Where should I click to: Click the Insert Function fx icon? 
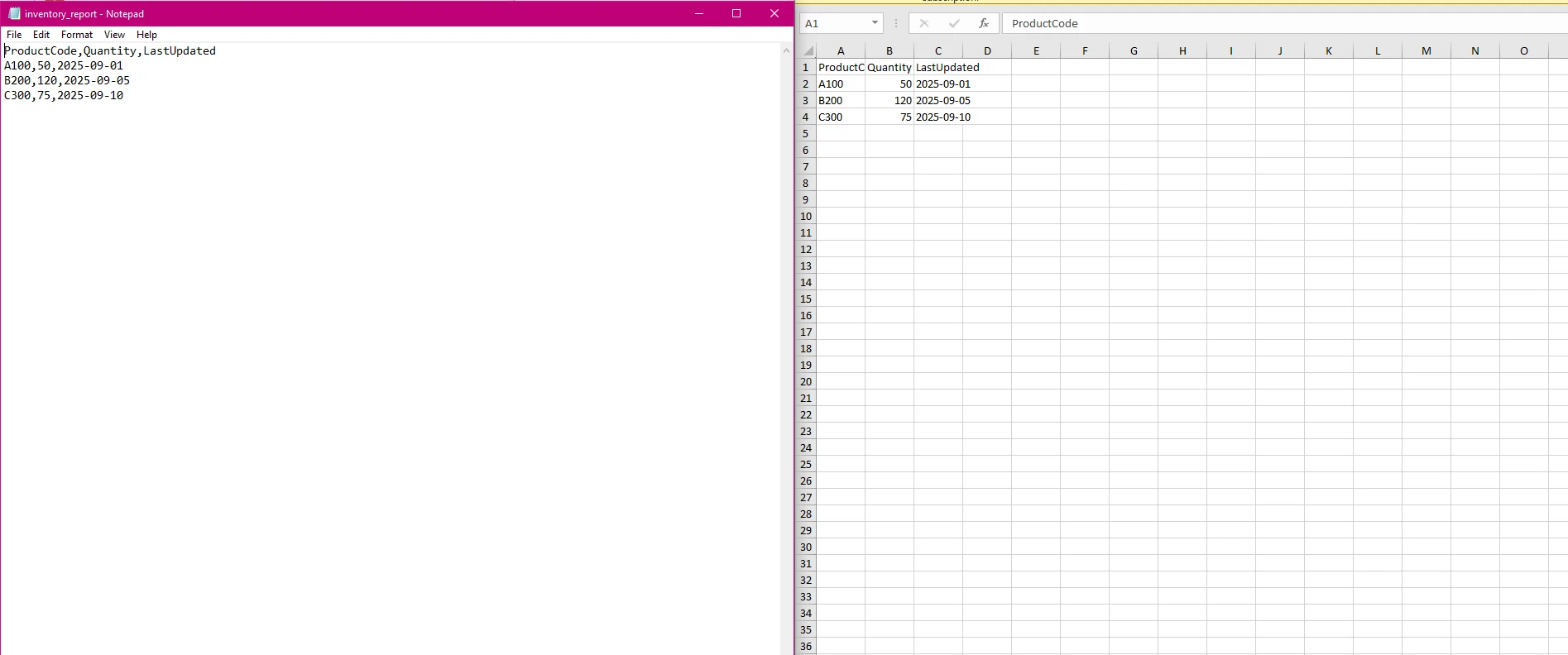click(983, 23)
